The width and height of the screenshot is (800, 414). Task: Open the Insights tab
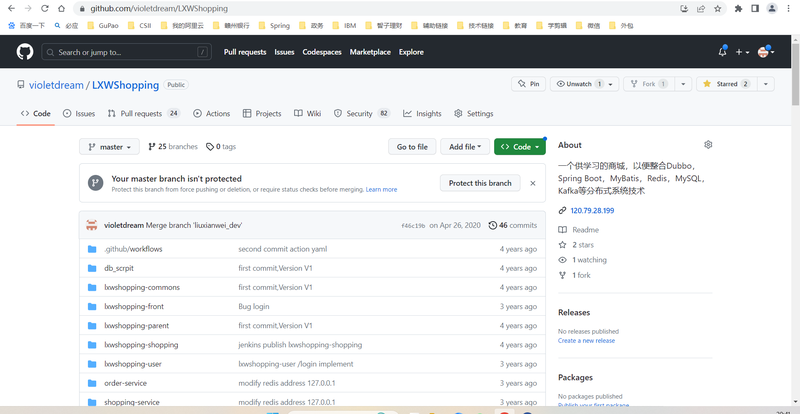(422, 114)
